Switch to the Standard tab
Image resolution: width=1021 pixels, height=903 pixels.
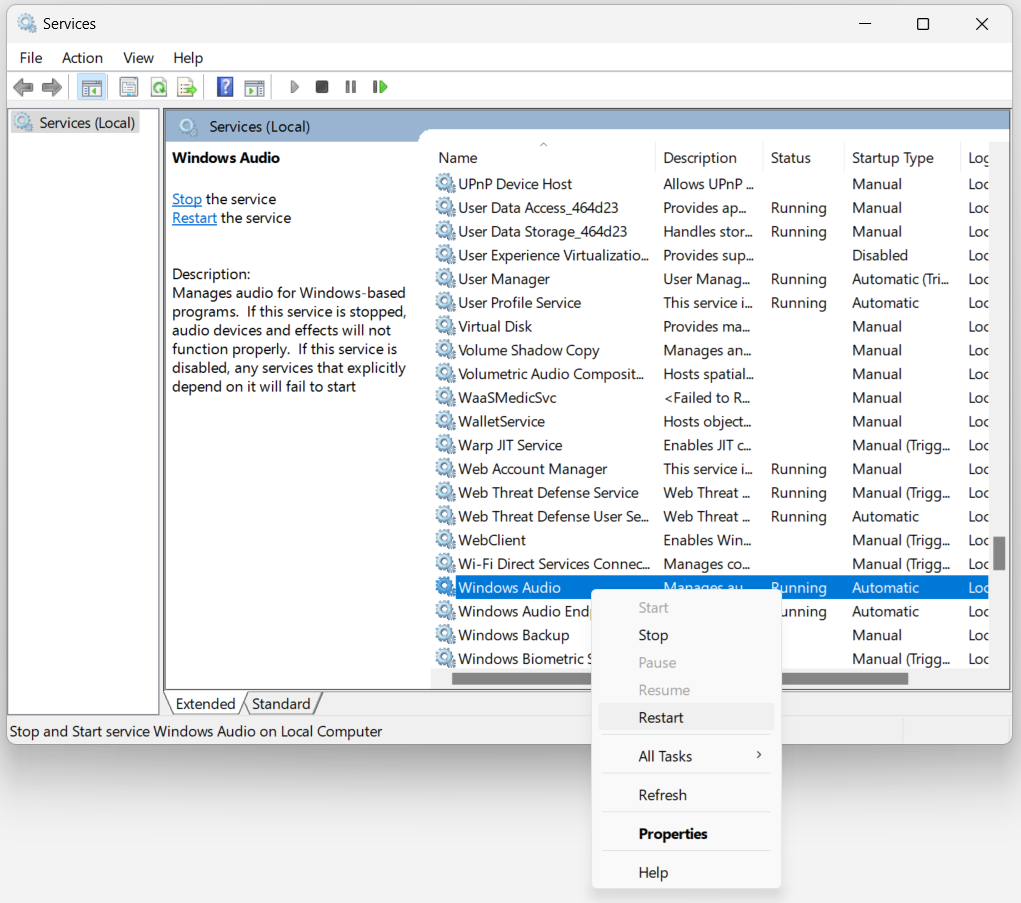[281, 704]
